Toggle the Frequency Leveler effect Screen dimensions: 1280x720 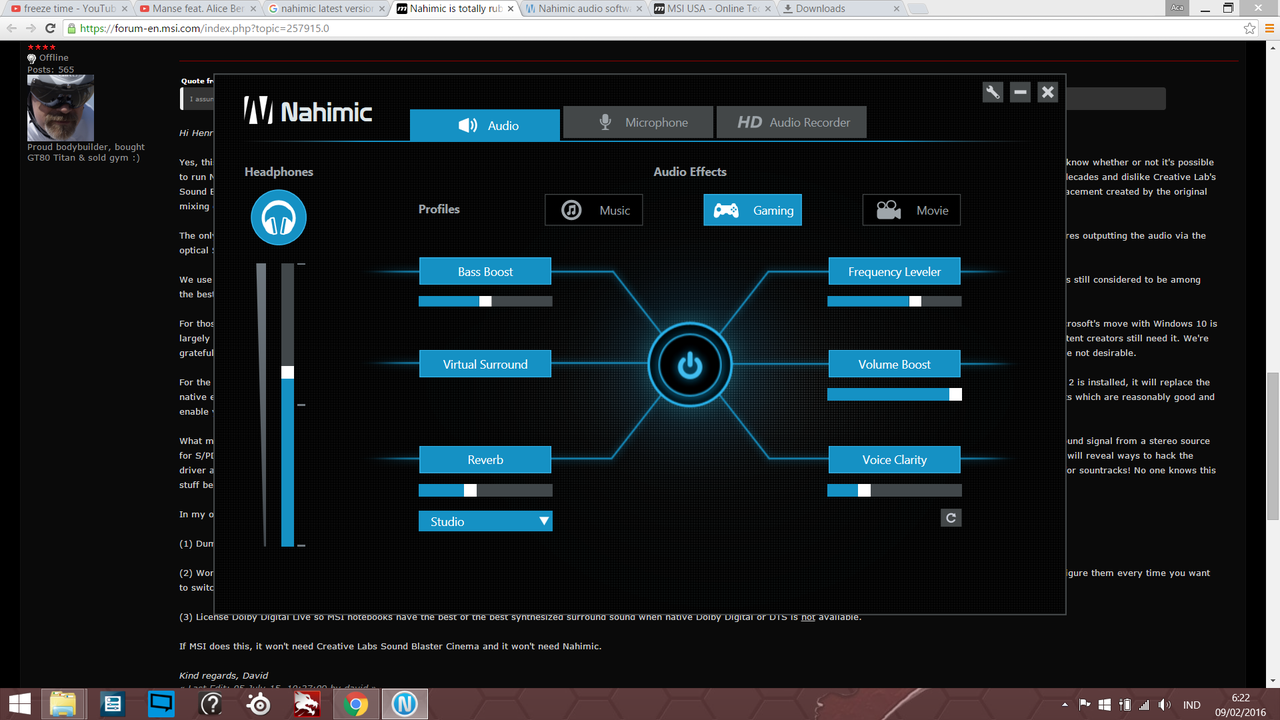894,272
